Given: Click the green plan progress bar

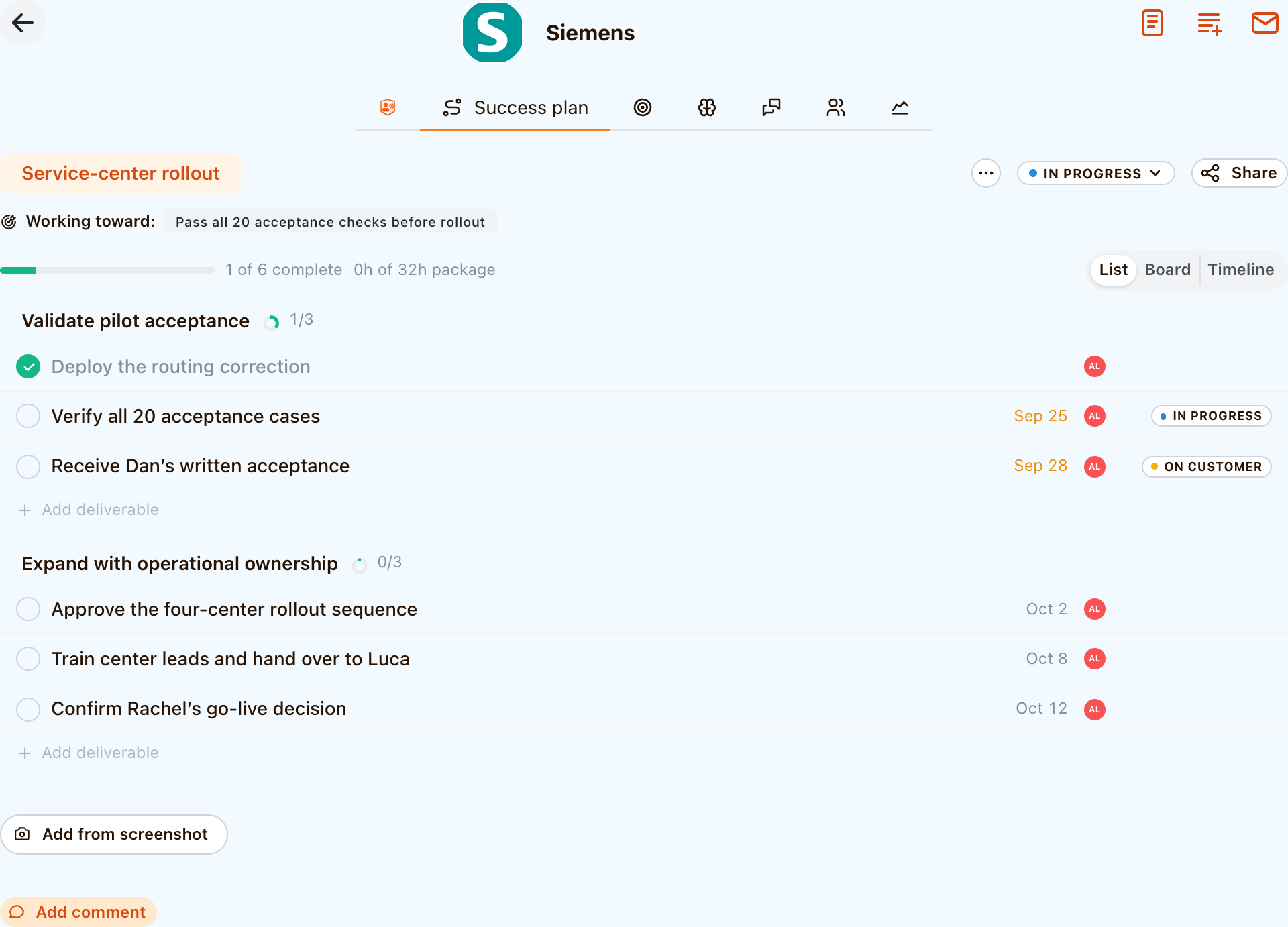Looking at the screenshot, I should (x=107, y=270).
